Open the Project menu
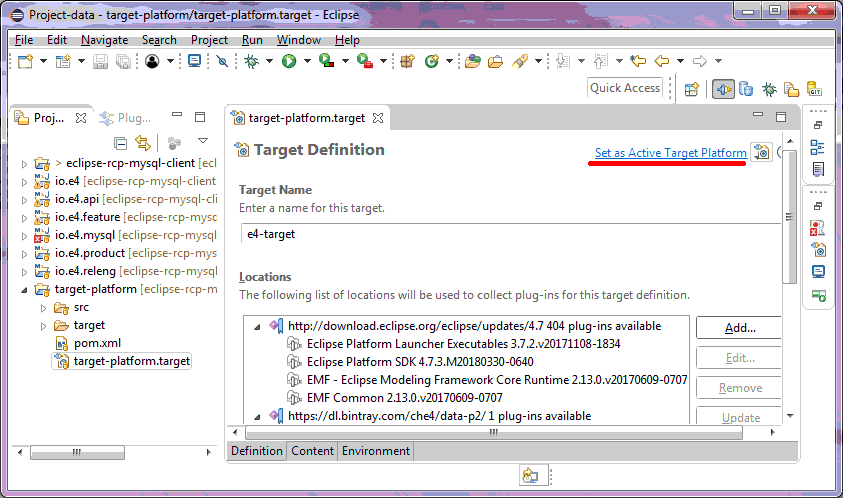This screenshot has height=498, width=843. pyautogui.click(x=209, y=40)
